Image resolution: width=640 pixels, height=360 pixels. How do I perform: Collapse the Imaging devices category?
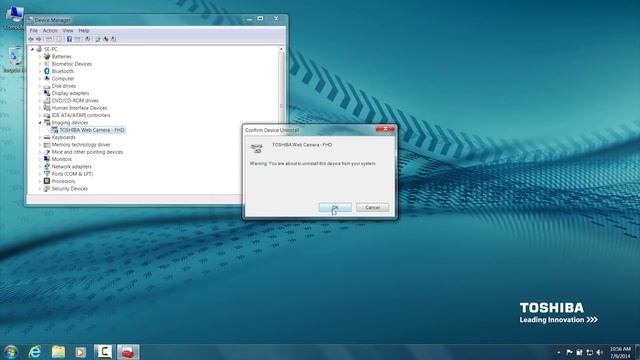(x=40, y=122)
